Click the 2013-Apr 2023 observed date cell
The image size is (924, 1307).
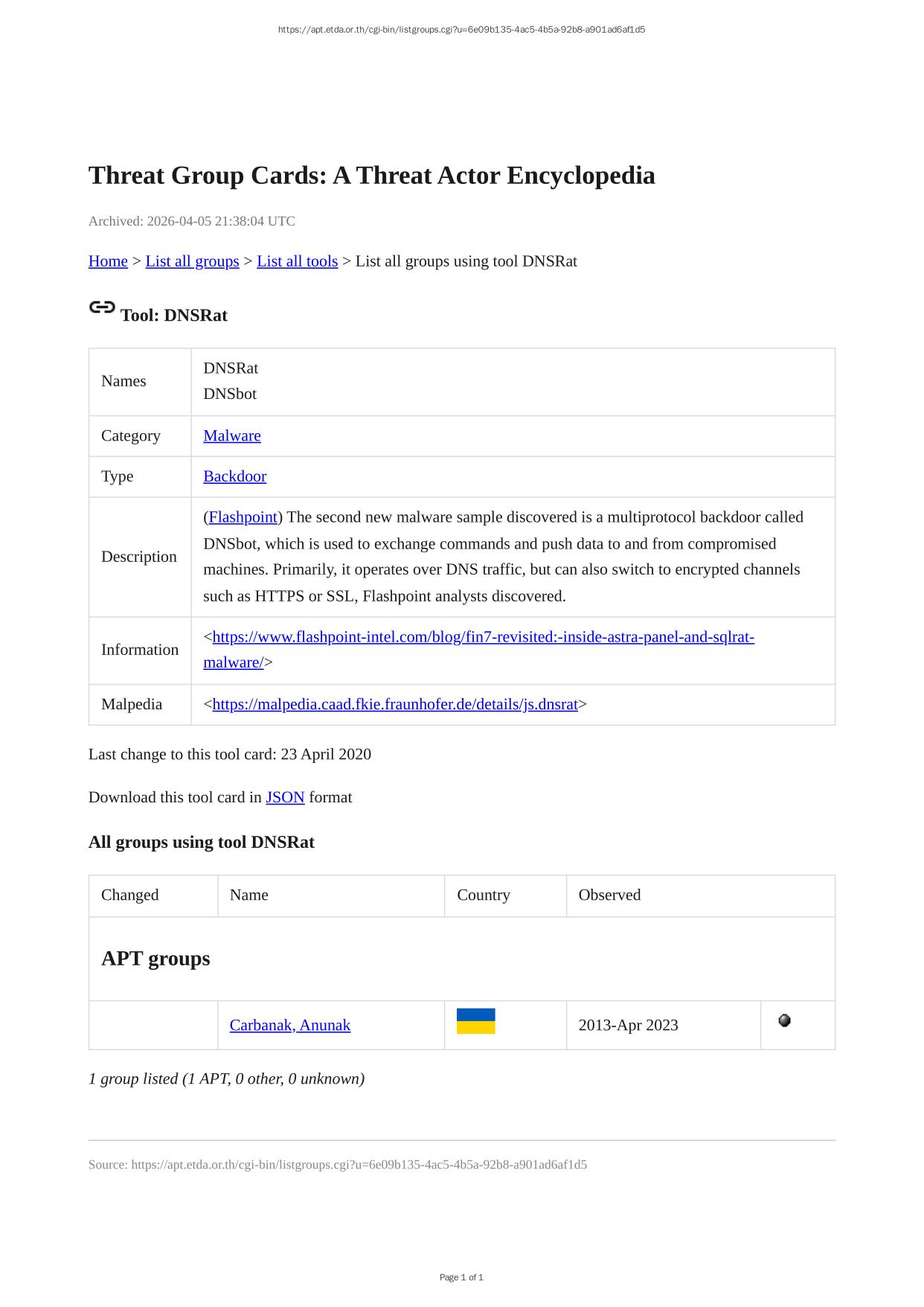click(x=628, y=1025)
